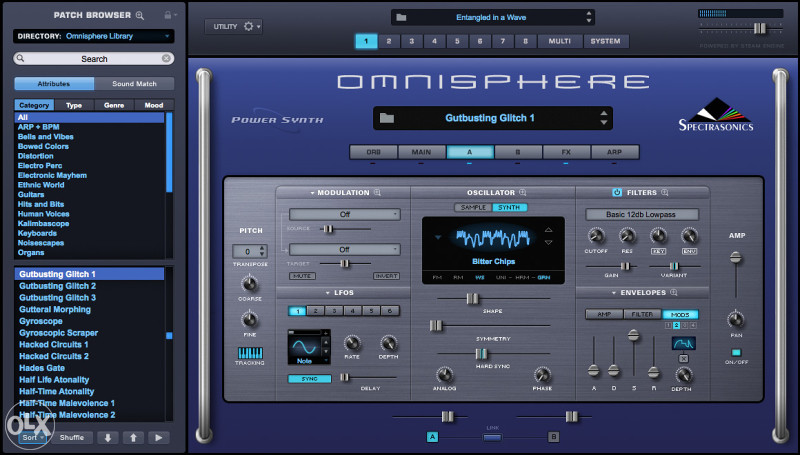The image size is (800, 455).
Task: Open Basic 12db Lowpass filter dropdown
Action: point(641,214)
